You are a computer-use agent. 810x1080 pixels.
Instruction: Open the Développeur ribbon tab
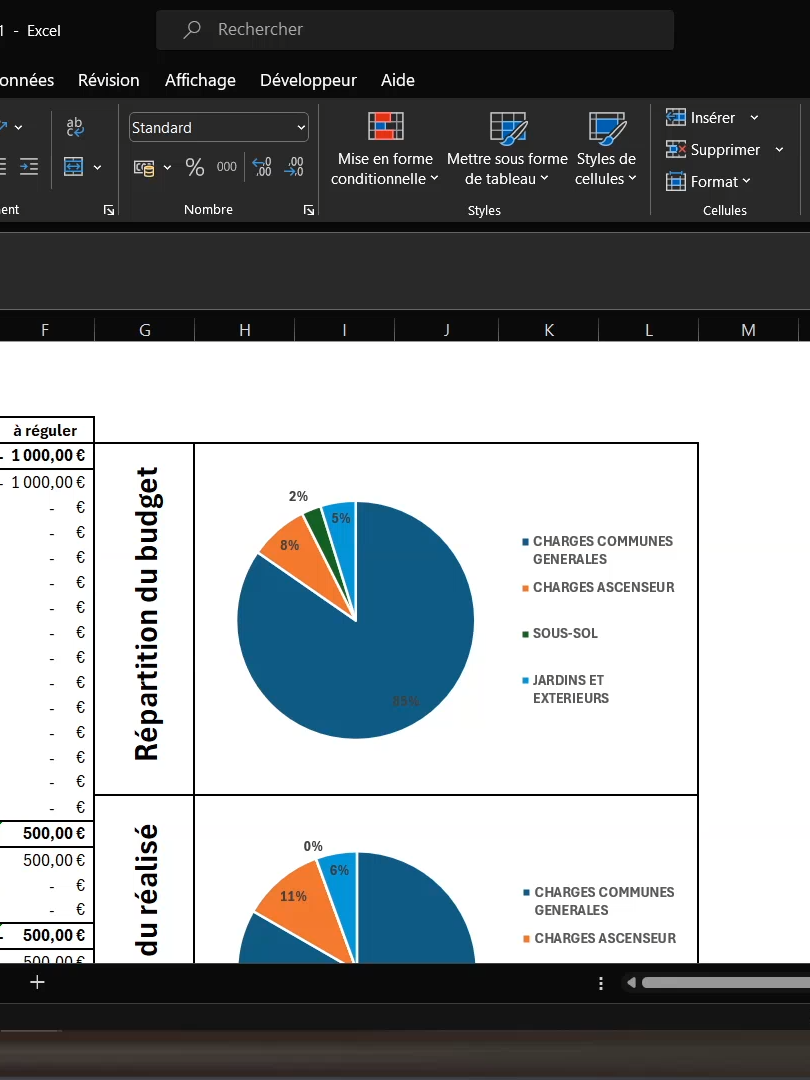click(x=308, y=80)
